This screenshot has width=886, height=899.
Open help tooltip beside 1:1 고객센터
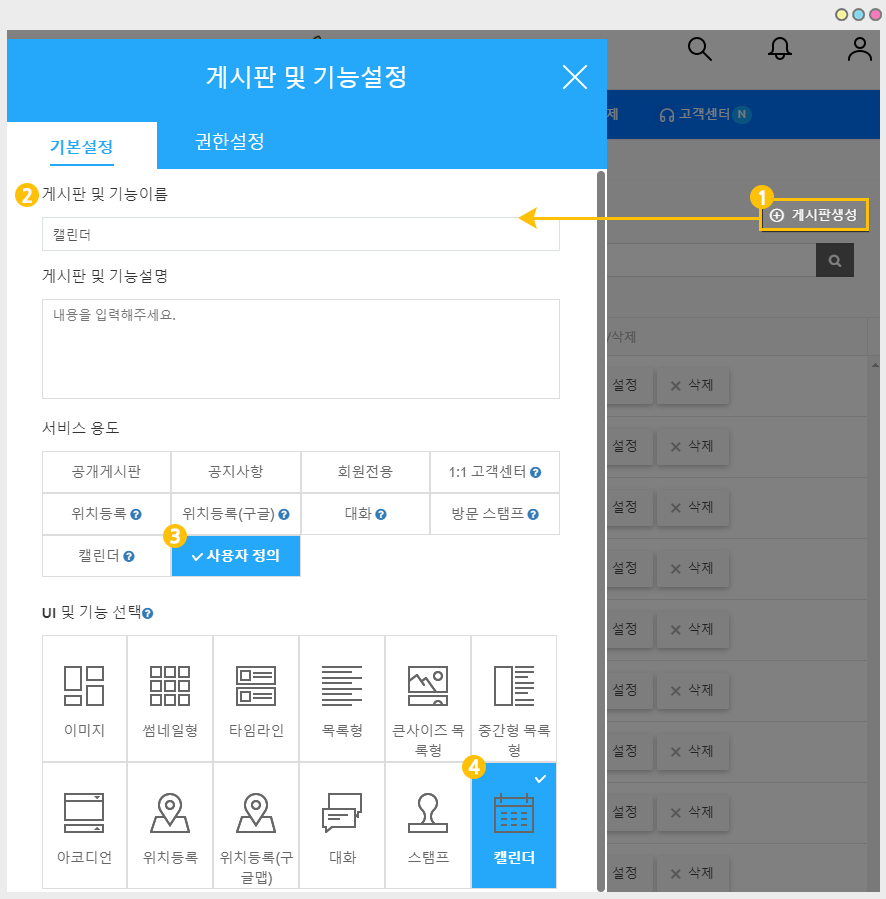pyautogui.click(x=536, y=472)
